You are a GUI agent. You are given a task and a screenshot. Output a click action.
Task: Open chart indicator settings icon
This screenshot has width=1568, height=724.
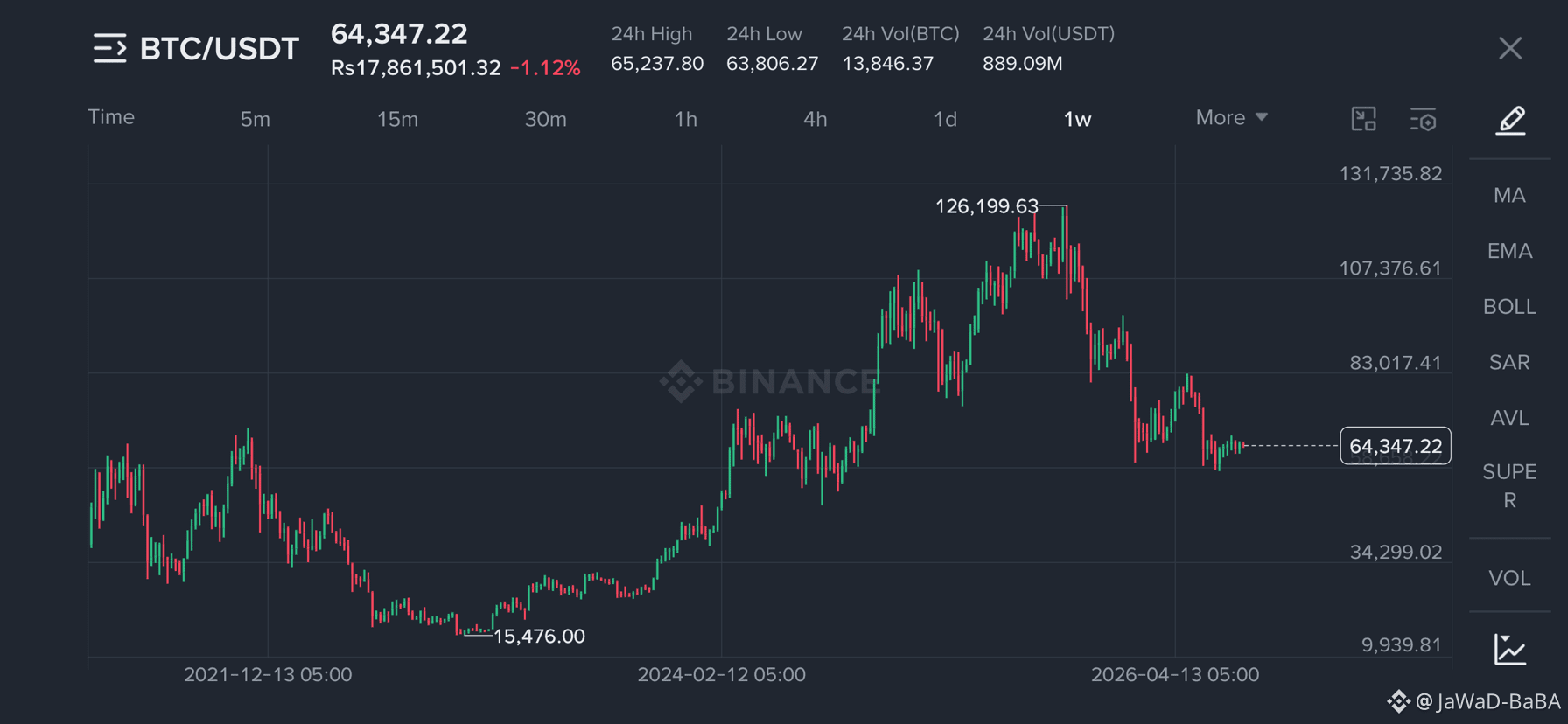click(x=1424, y=119)
